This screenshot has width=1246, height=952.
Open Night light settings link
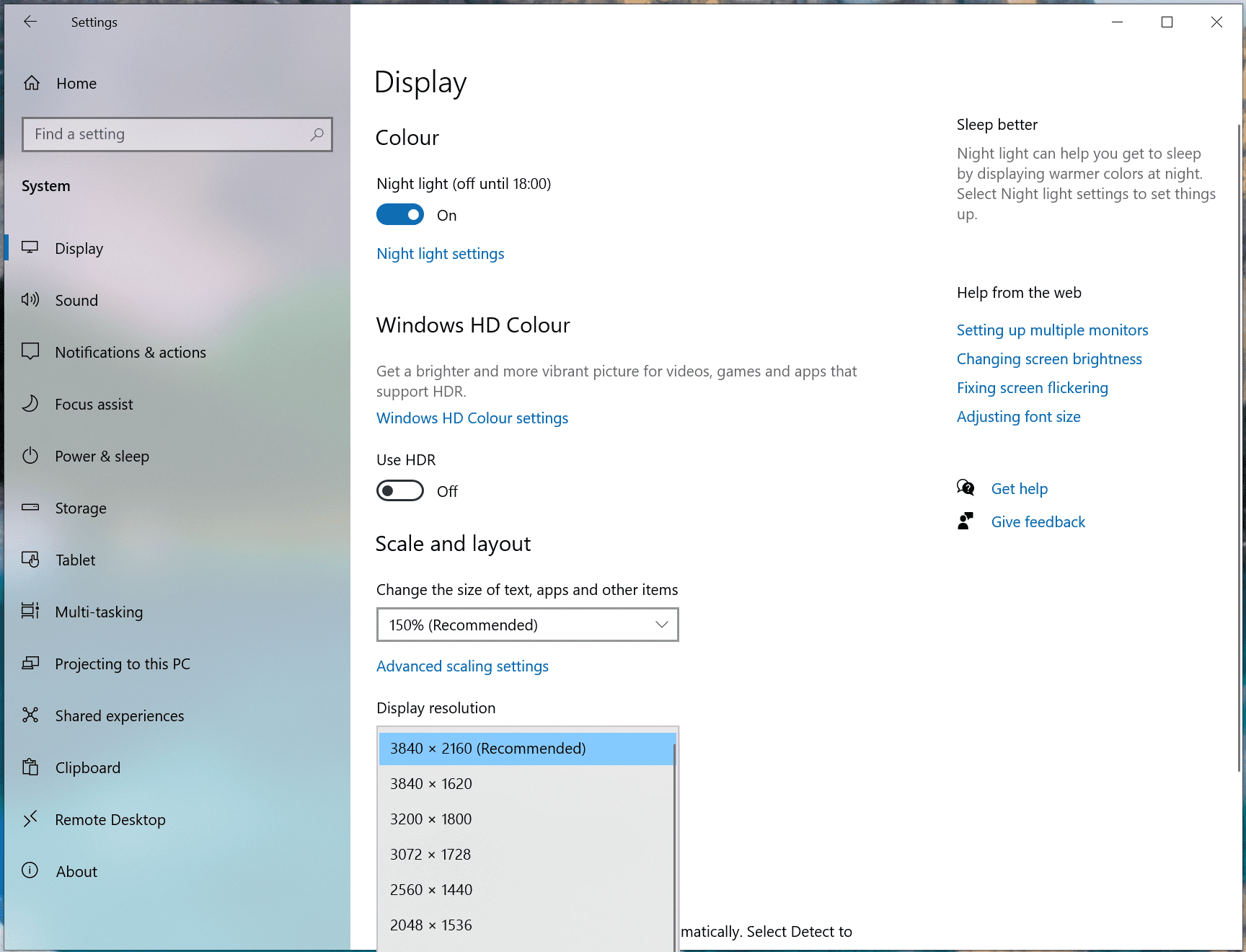[440, 254]
